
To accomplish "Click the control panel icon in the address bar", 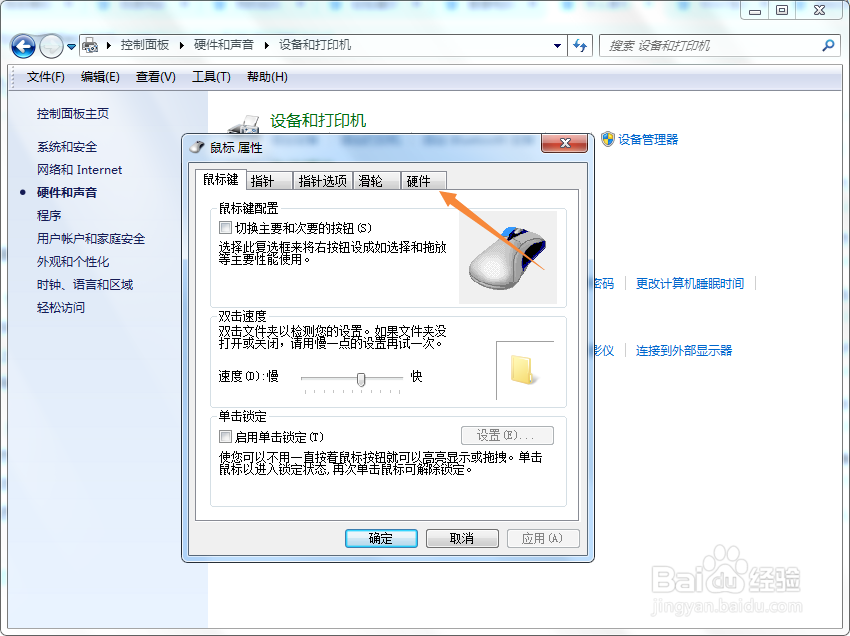I will click(x=90, y=45).
